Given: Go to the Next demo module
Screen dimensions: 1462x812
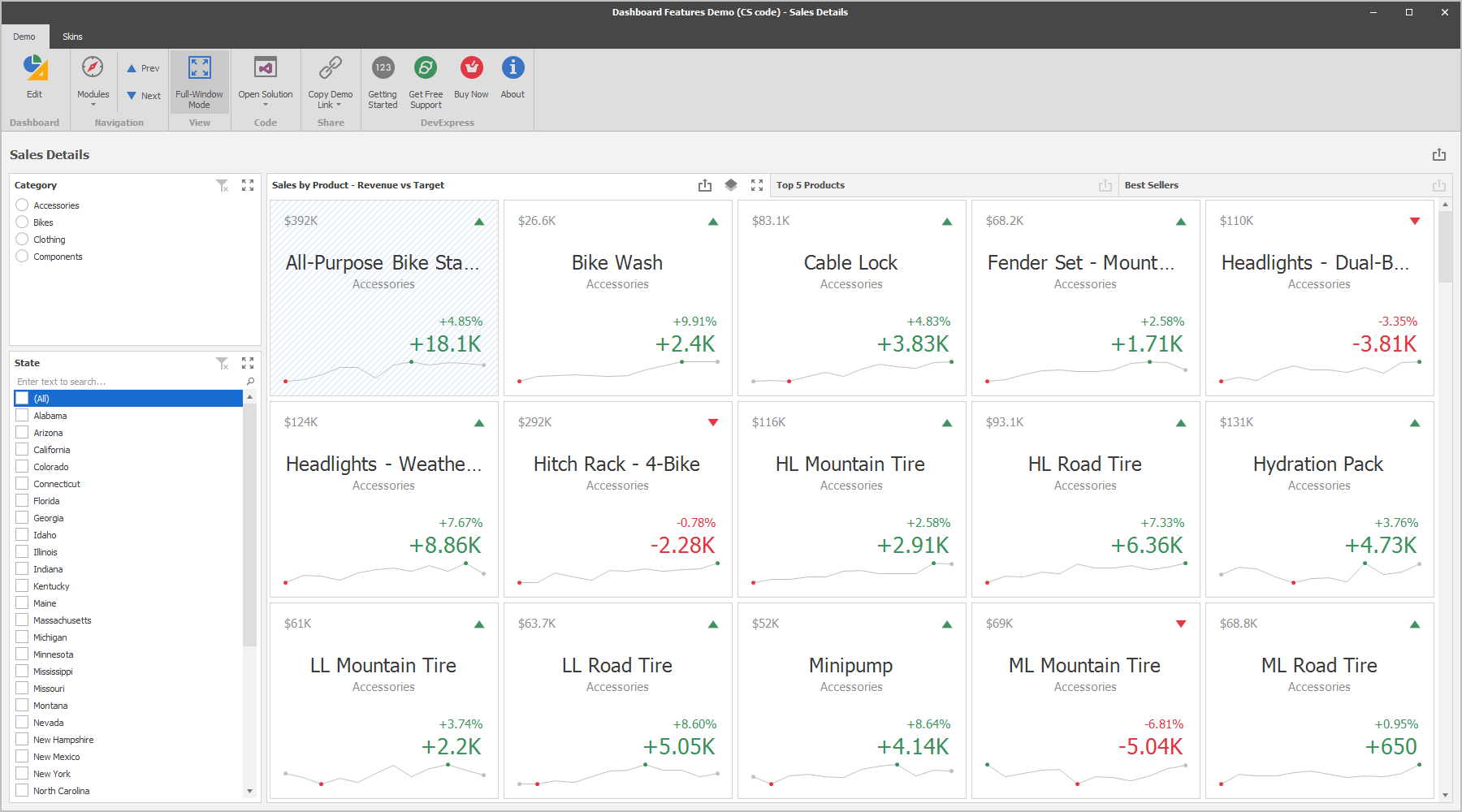Looking at the screenshot, I should tap(144, 96).
